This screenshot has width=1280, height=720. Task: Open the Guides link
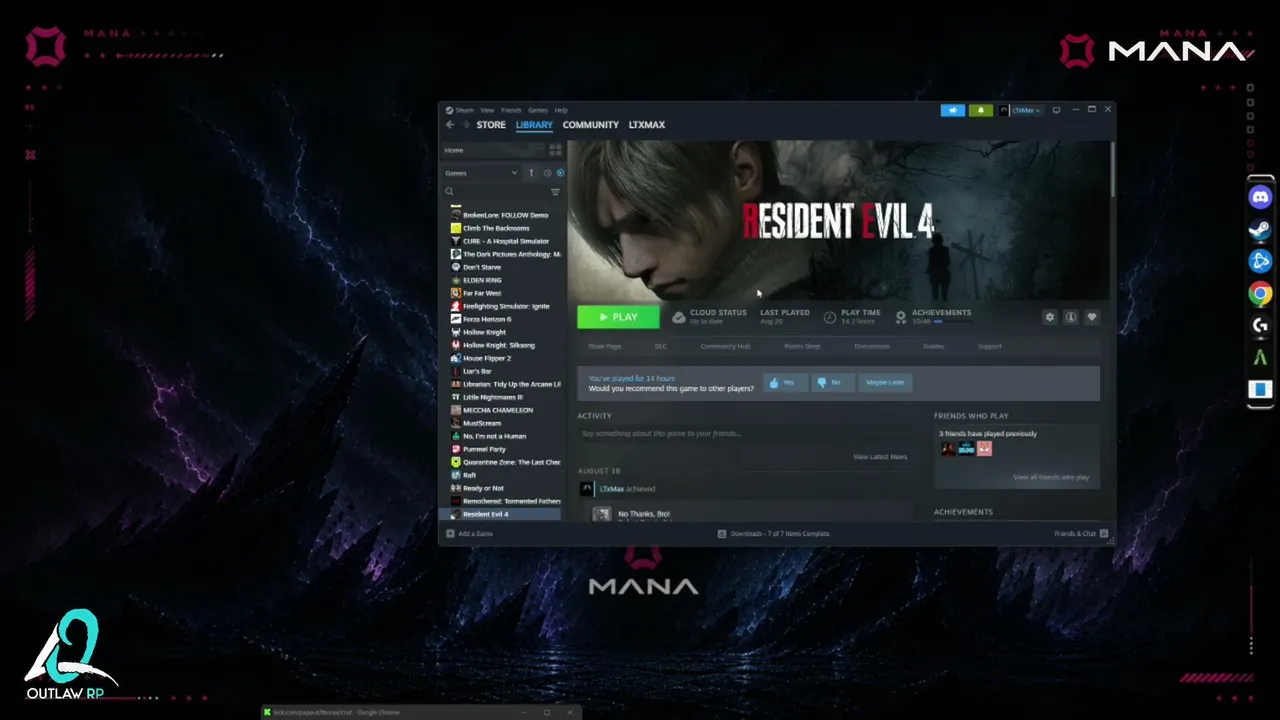coord(933,346)
